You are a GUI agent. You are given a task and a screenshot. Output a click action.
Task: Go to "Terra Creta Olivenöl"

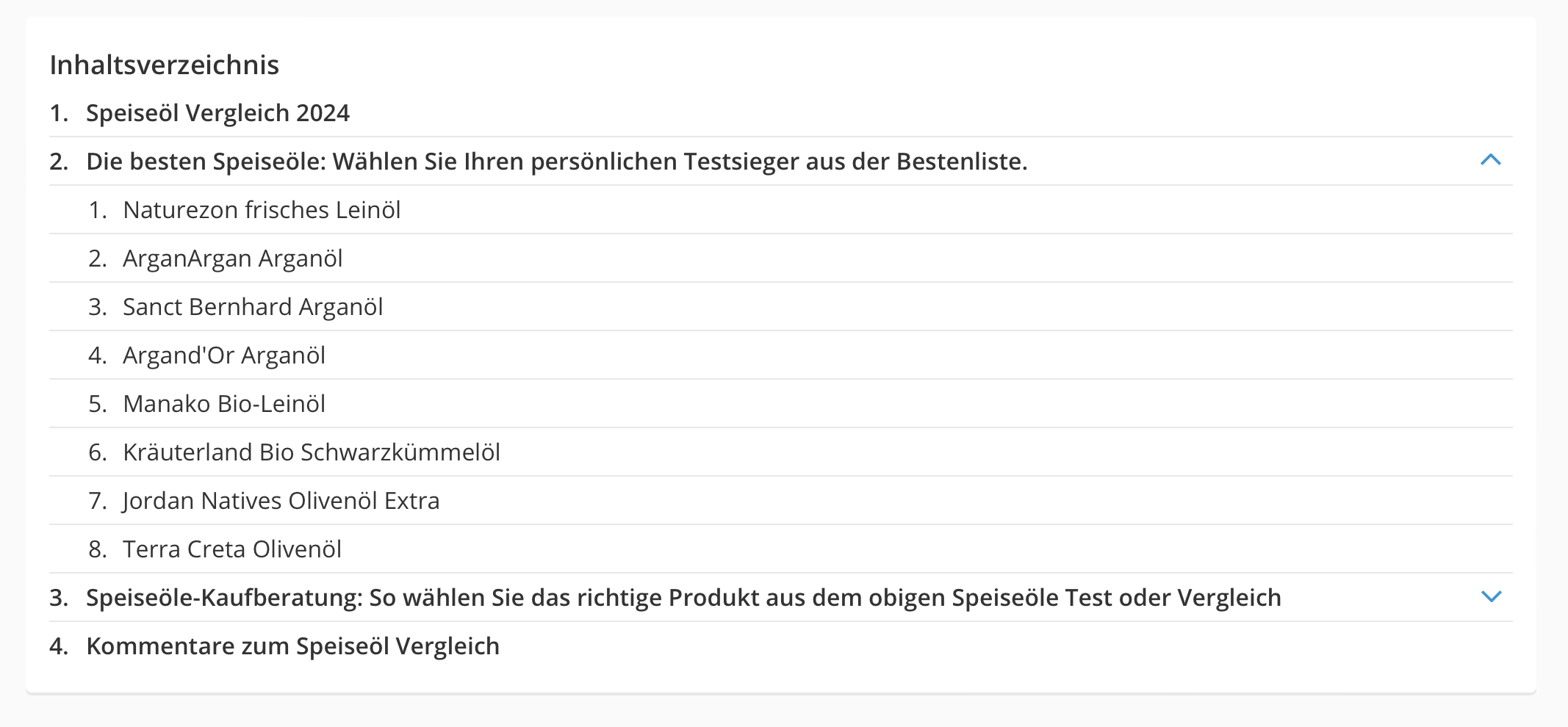click(x=232, y=549)
